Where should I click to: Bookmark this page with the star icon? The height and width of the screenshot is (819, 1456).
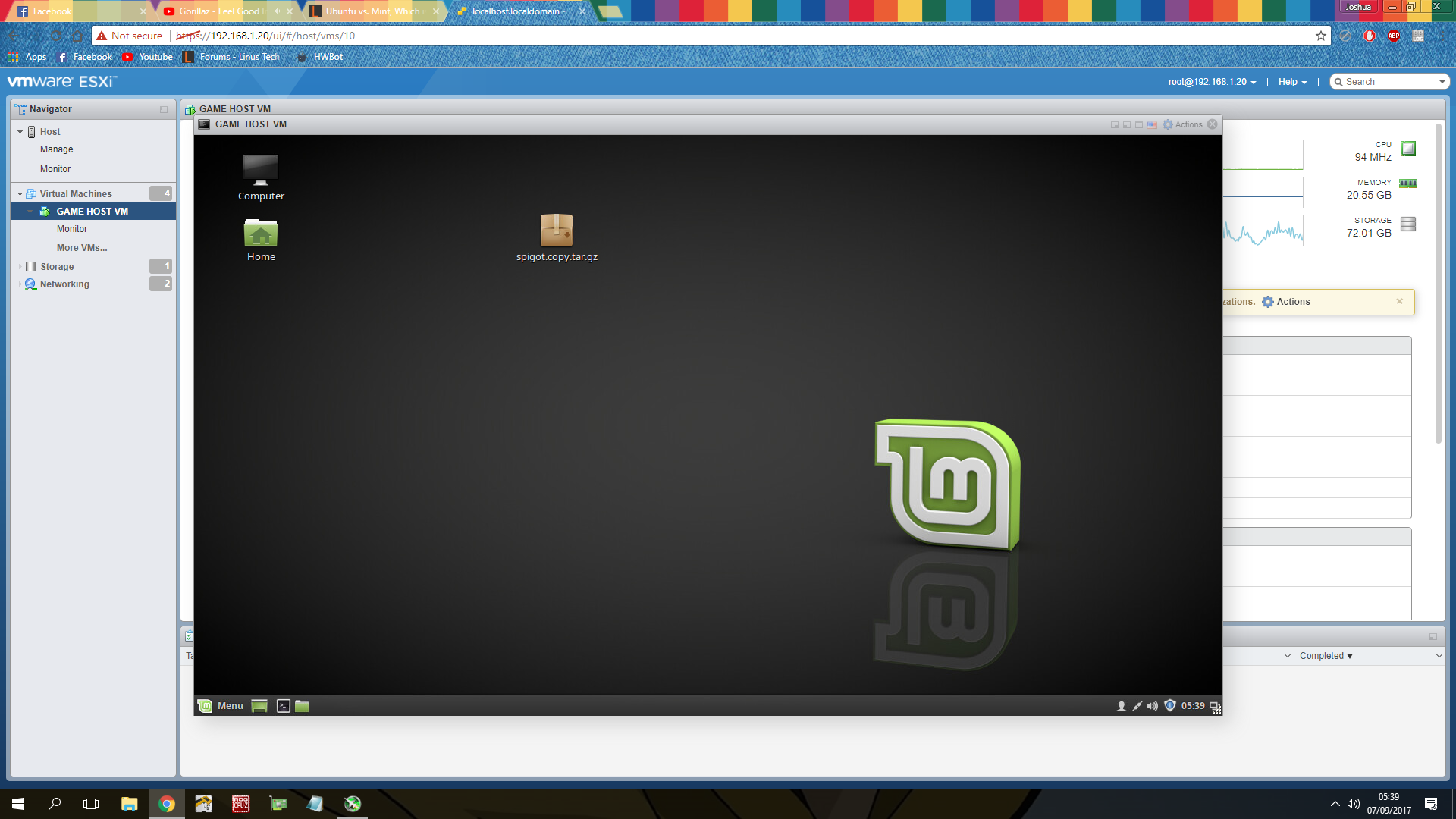(x=1321, y=36)
